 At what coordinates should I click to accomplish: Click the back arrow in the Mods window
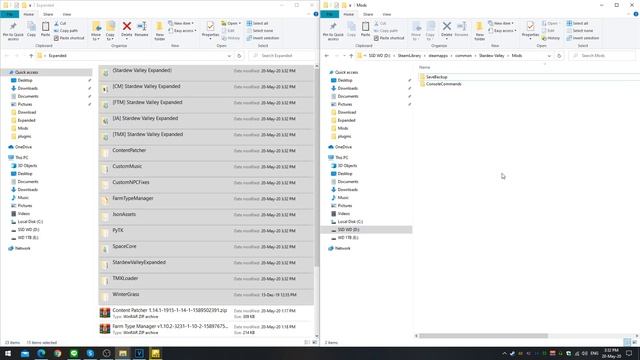[x=327, y=56]
